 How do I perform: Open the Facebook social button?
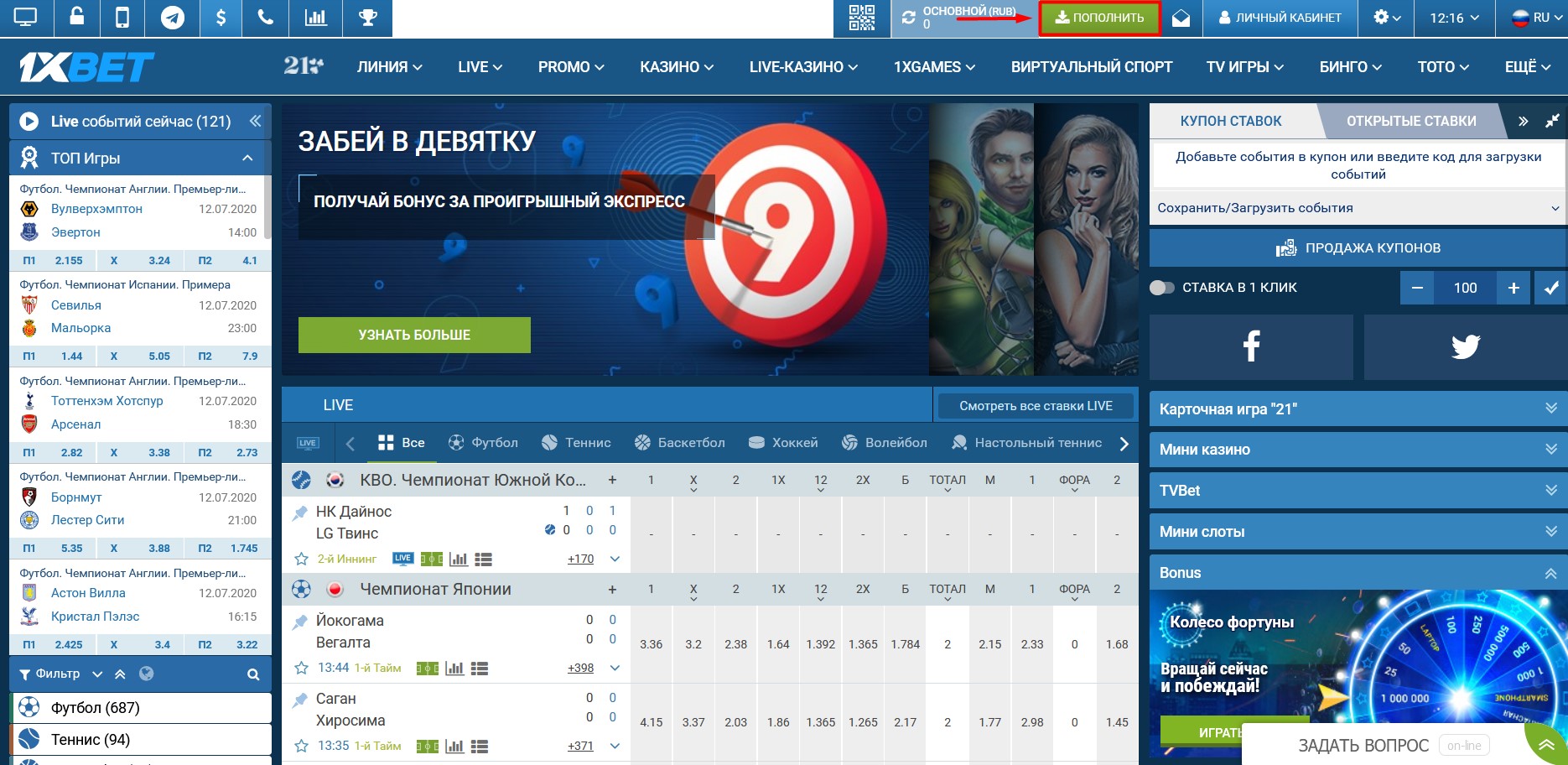[1251, 346]
